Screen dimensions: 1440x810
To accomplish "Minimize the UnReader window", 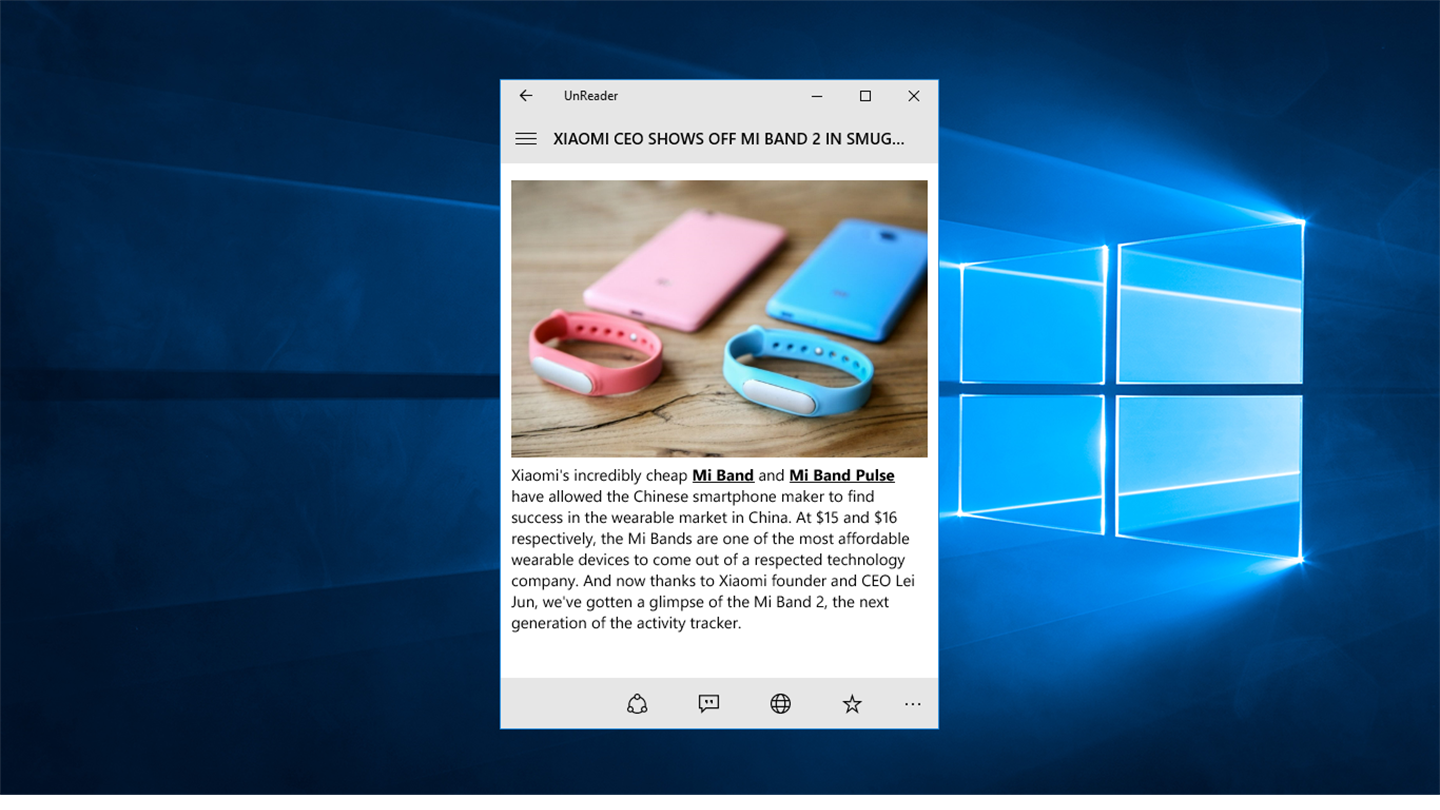I will [817, 96].
